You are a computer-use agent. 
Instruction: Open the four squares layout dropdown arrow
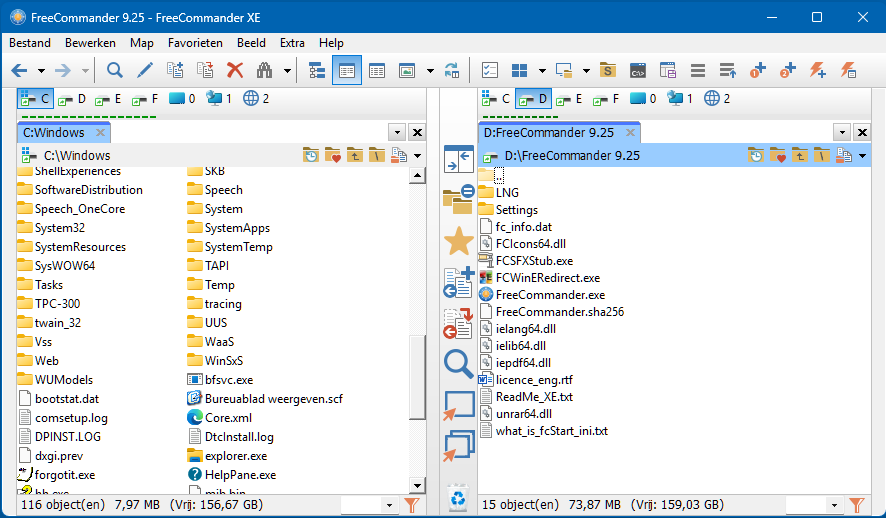tap(542, 71)
